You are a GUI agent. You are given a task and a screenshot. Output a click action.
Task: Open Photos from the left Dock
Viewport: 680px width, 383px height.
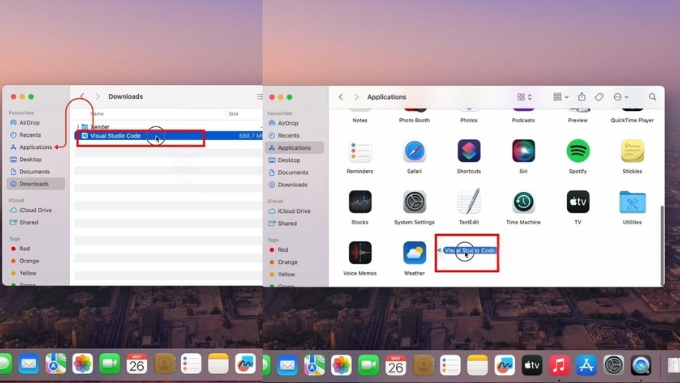click(x=82, y=363)
